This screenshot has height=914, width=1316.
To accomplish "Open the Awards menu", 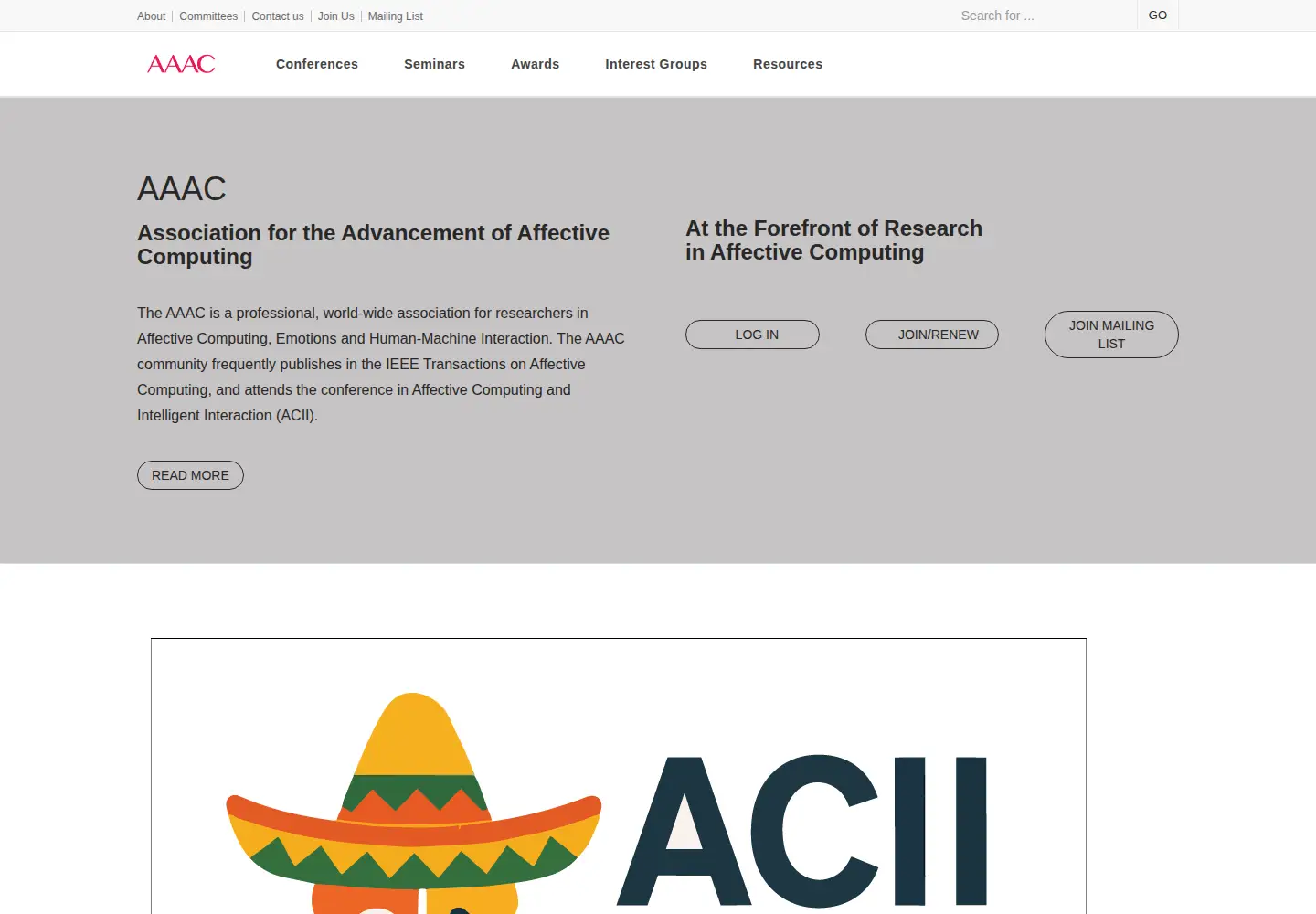I will (x=535, y=64).
